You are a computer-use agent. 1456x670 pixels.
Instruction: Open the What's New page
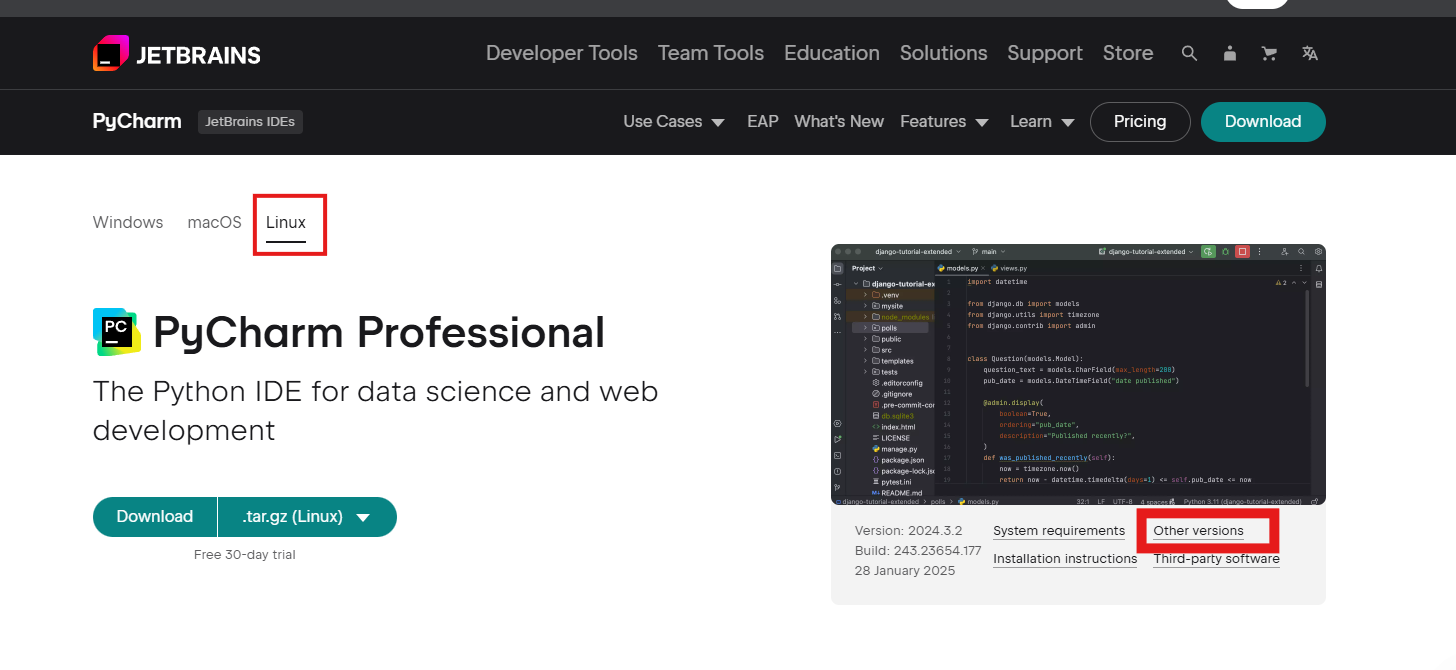(839, 122)
